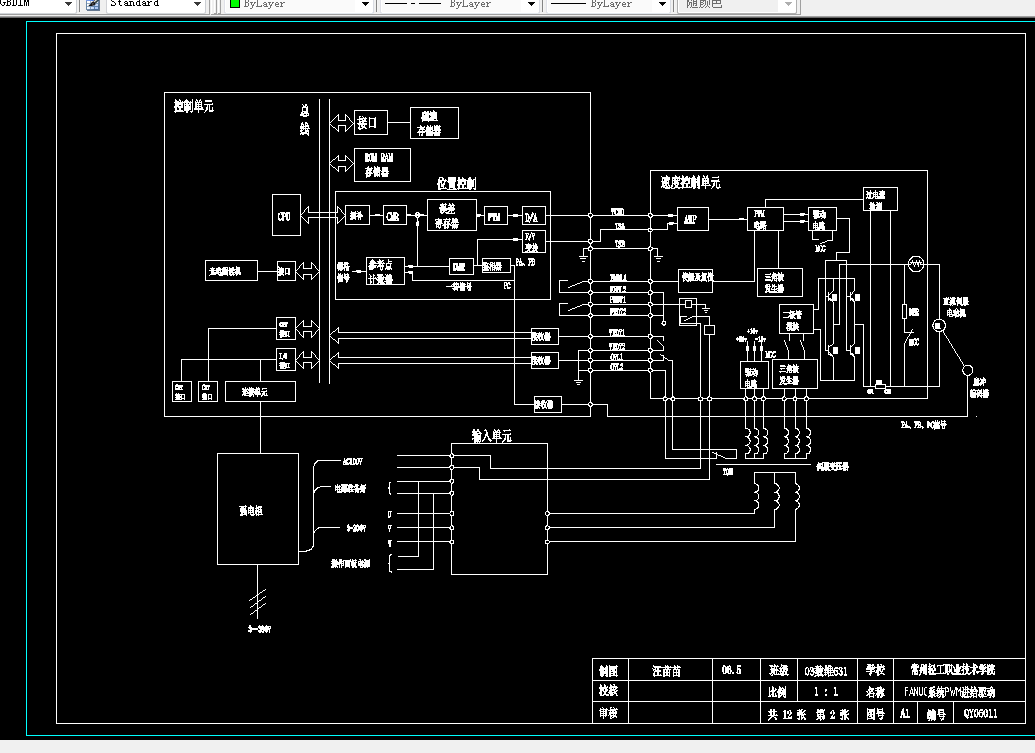Select the sheet size A1 cell

tap(904, 713)
